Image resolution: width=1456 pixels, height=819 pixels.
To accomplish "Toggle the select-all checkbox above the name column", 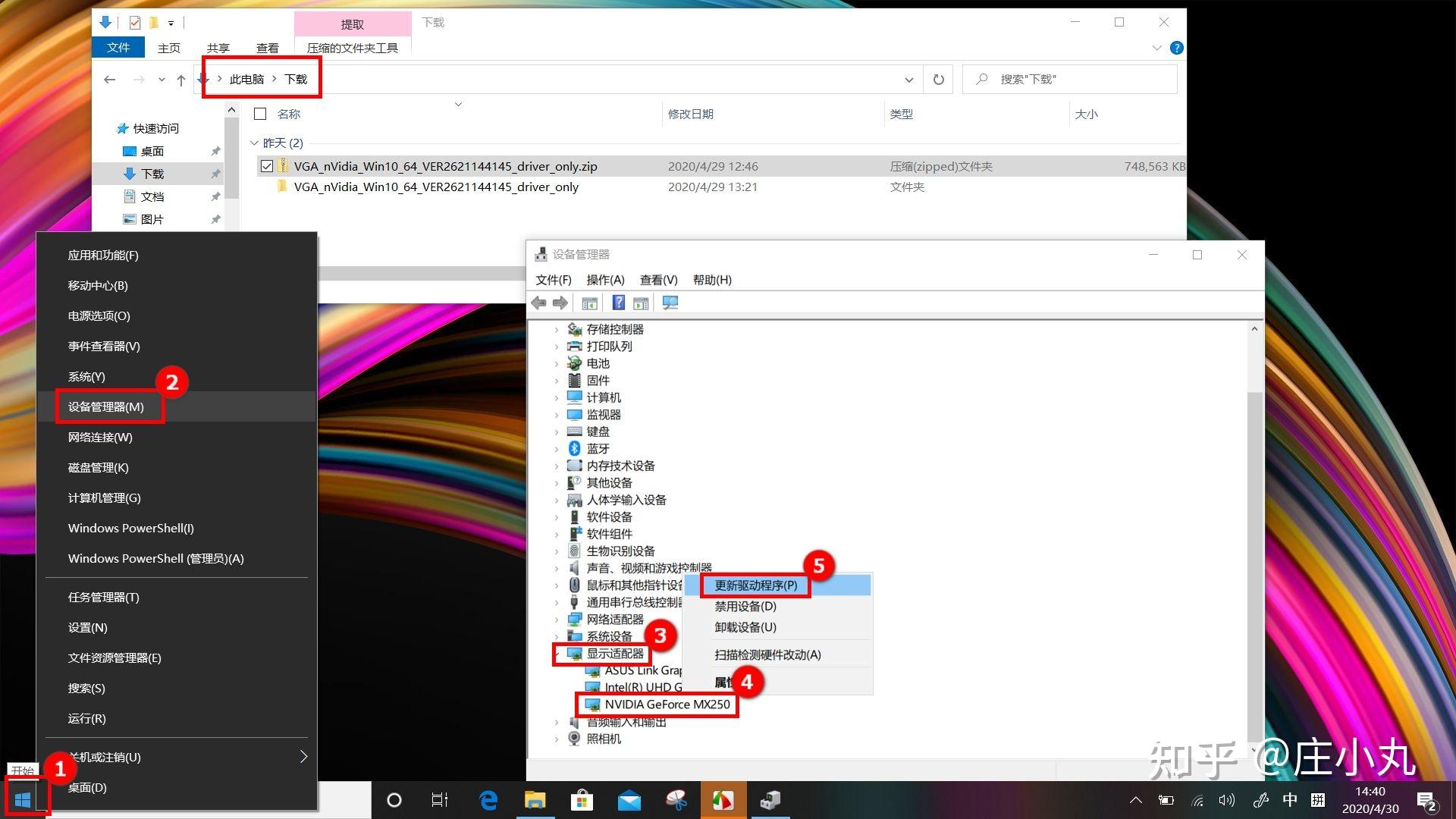I will pos(260,113).
